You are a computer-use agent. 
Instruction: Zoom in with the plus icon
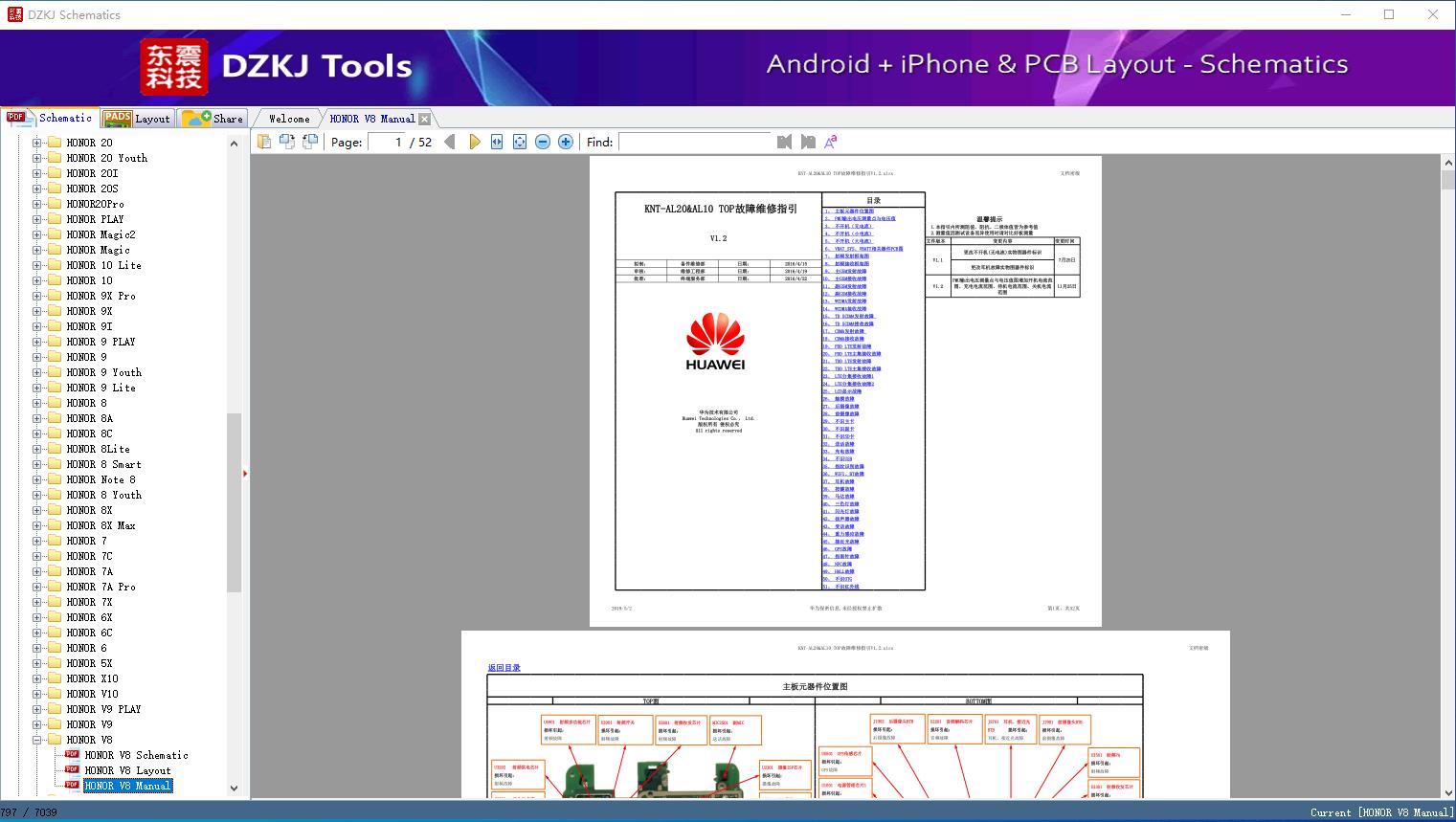point(566,142)
